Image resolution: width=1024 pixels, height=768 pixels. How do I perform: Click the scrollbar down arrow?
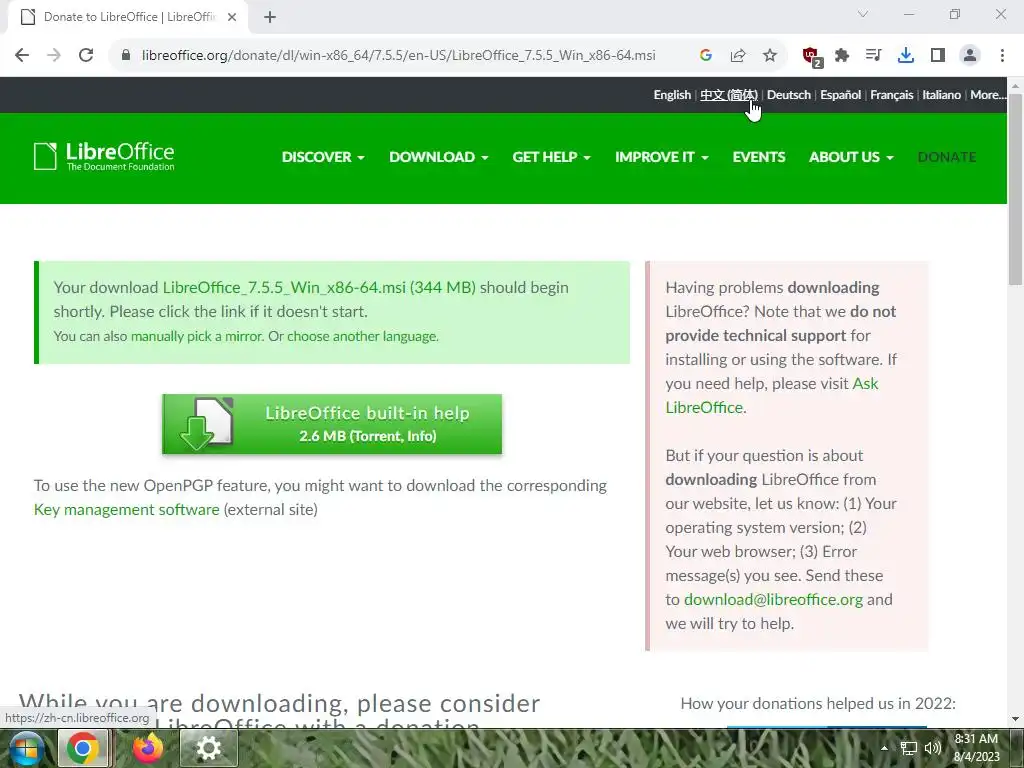click(1016, 720)
